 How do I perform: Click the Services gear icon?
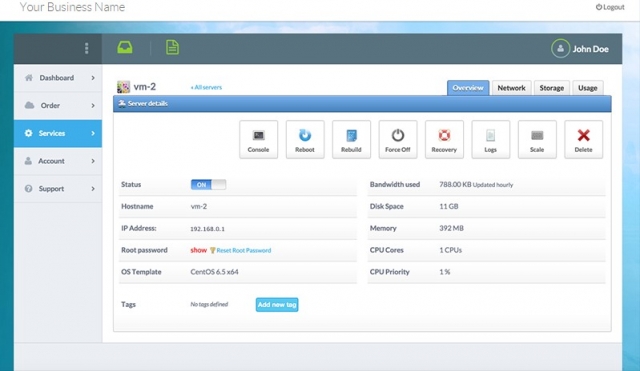pos(28,133)
